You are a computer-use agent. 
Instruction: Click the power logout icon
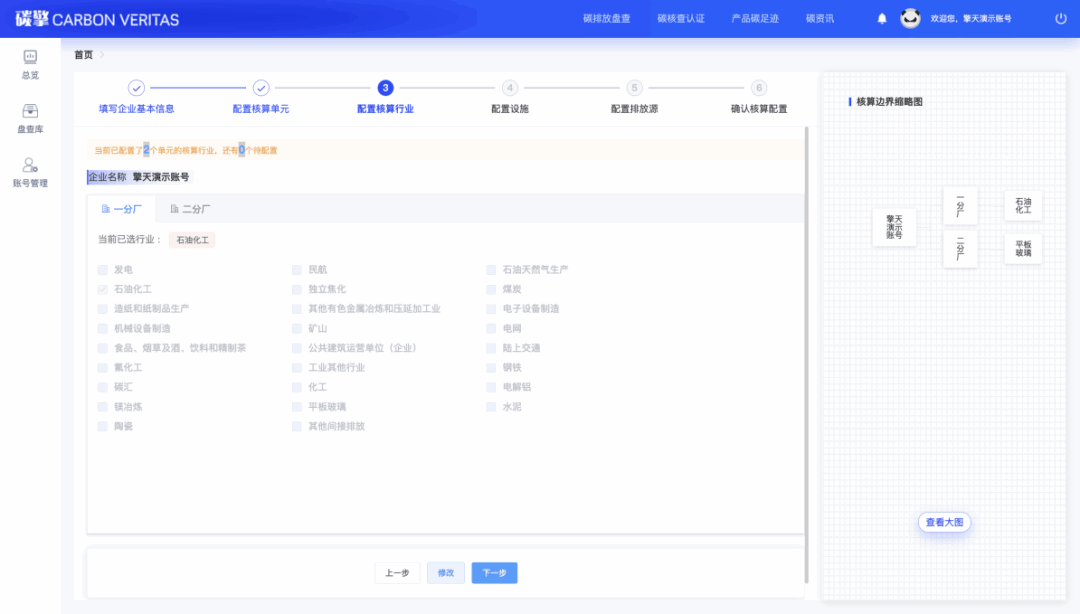tap(1061, 19)
